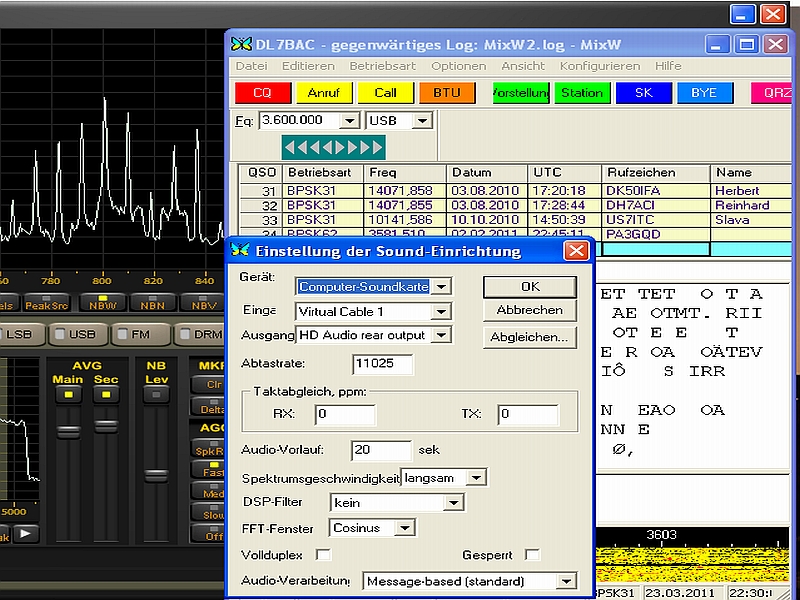Select the AGC Fast button

[x=208, y=471]
